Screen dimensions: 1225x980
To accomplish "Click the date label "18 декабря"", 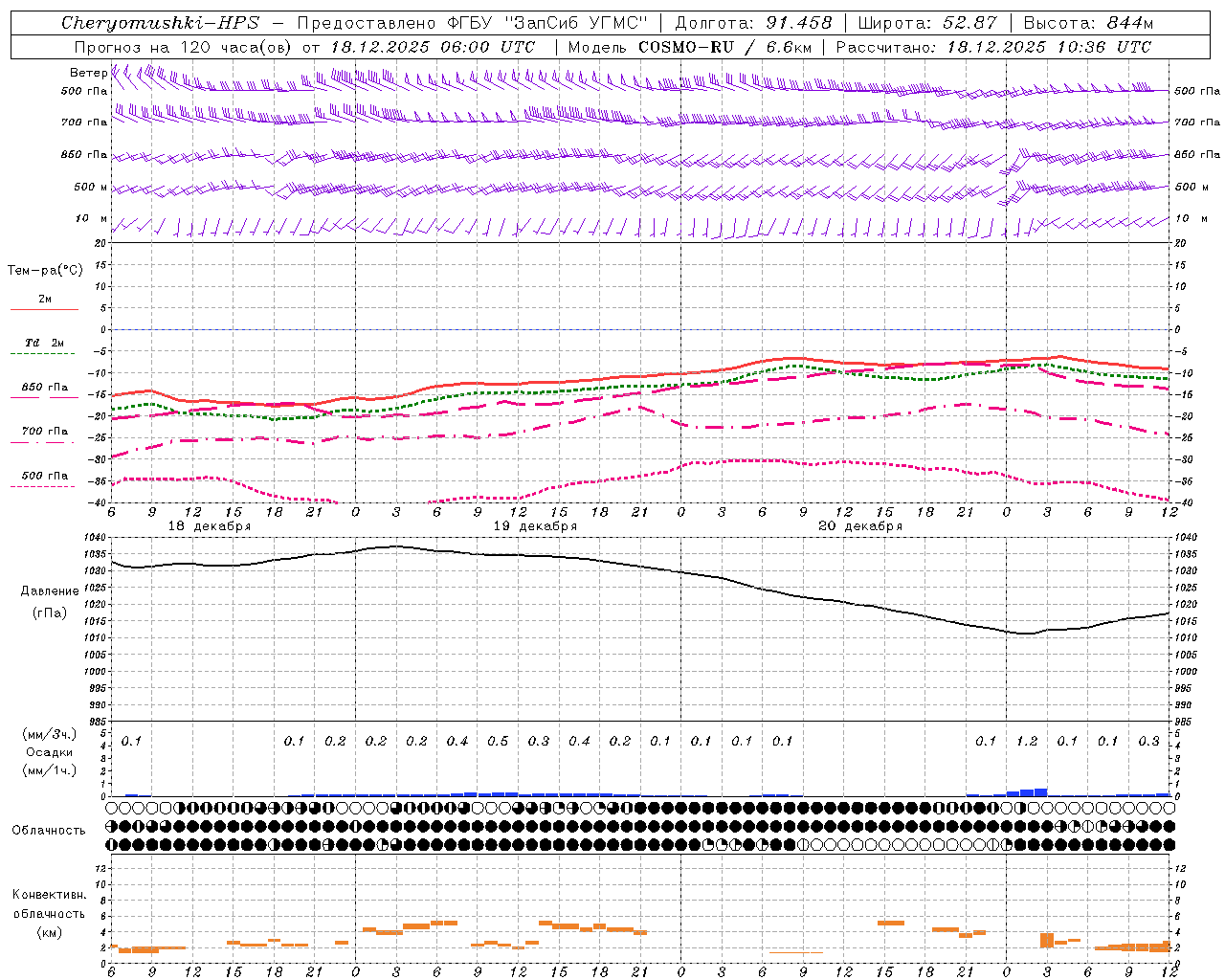I will (x=210, y=526).
